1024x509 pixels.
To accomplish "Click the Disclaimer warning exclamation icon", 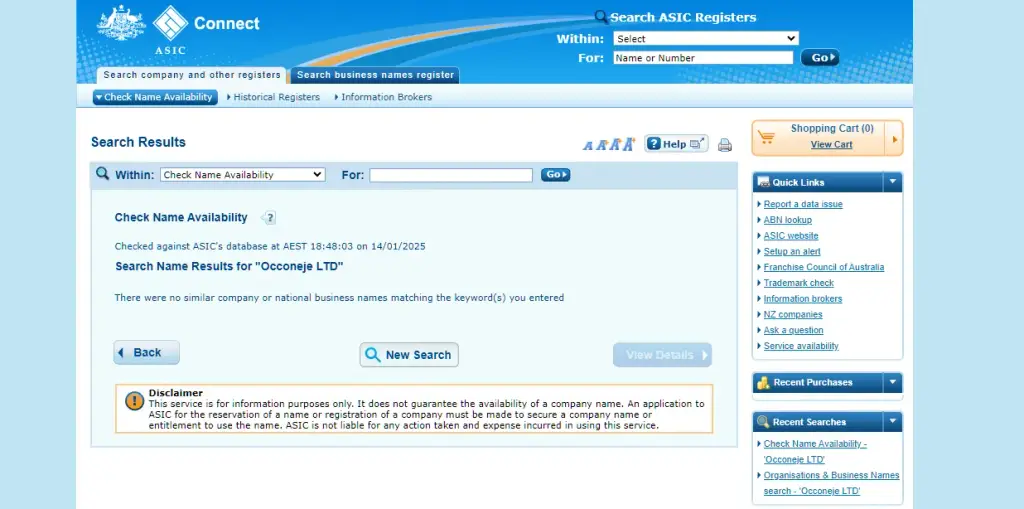I will pos(135,401).
